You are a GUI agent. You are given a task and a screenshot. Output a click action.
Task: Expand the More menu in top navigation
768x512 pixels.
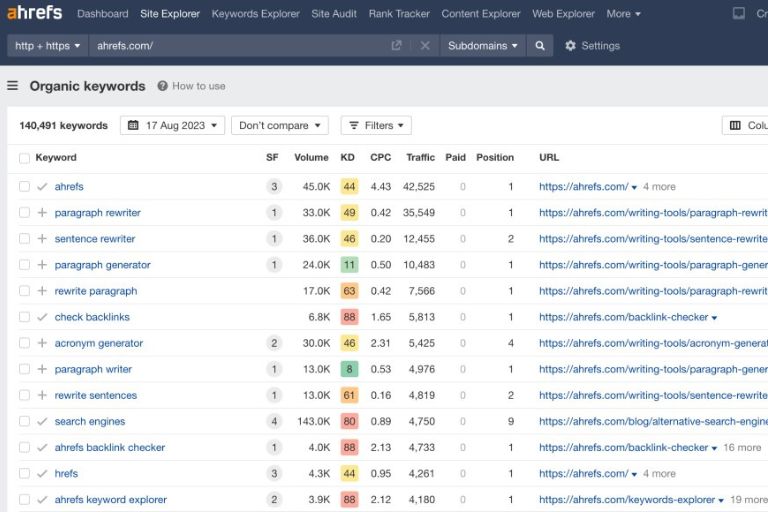pyautogui.click(x=623, y=14)
